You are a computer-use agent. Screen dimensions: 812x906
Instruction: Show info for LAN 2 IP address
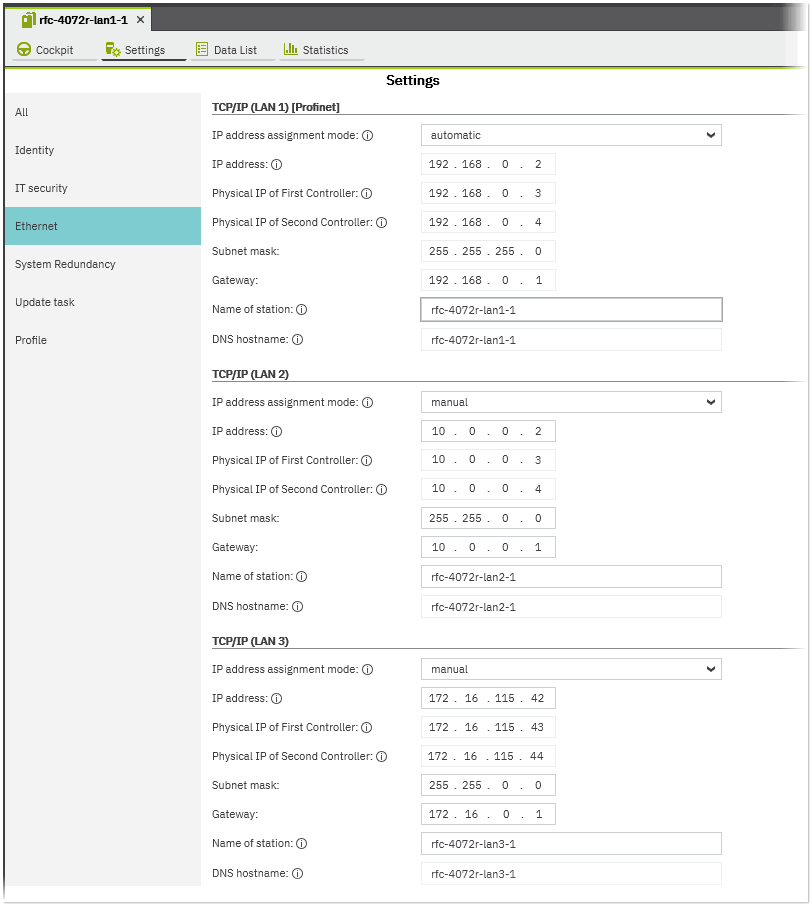(x=277, y=432)
